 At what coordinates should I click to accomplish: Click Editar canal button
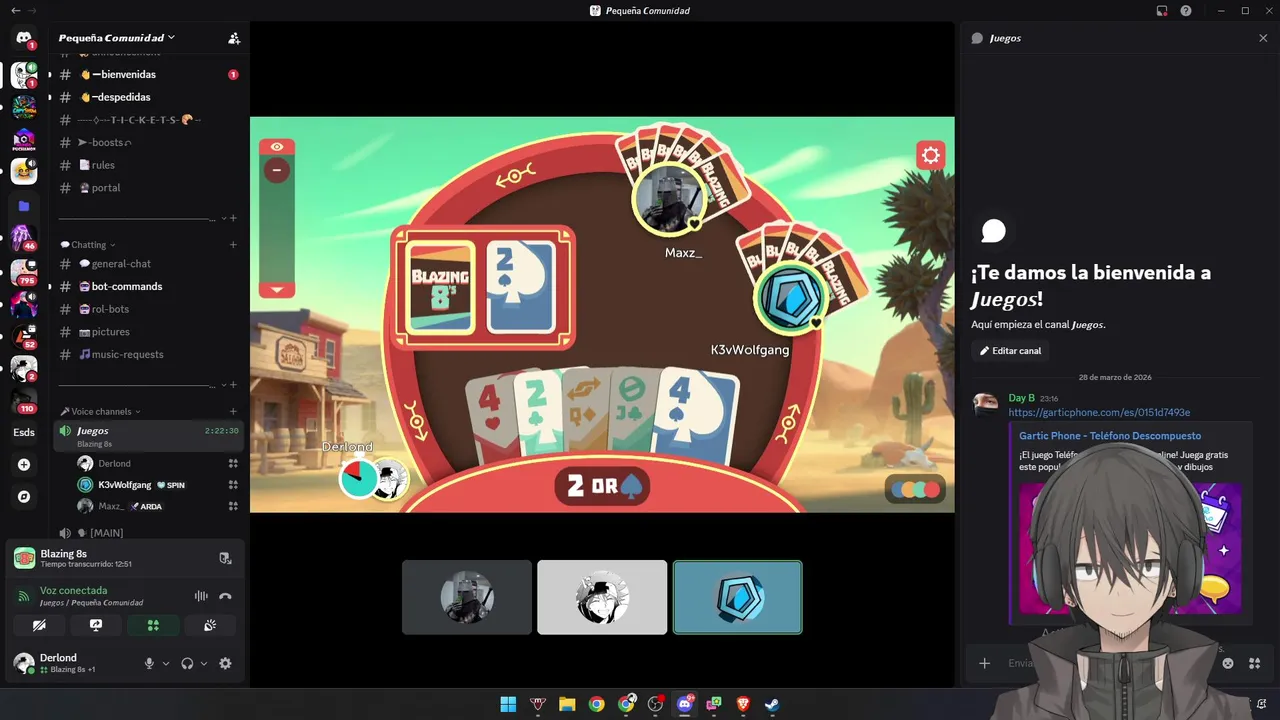tap(1010, 351)
